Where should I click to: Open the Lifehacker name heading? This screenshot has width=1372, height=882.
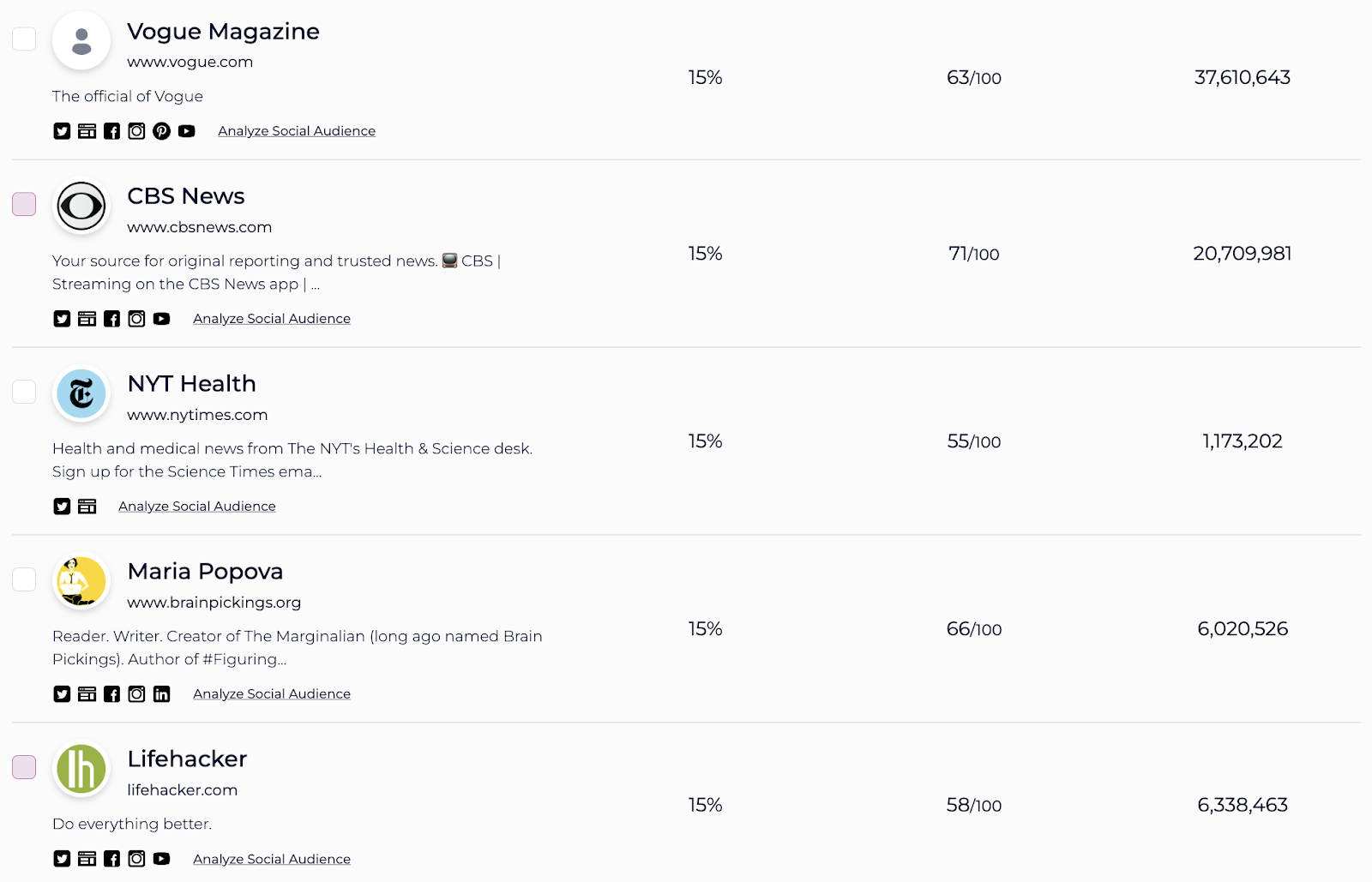[x=187, y=759]
